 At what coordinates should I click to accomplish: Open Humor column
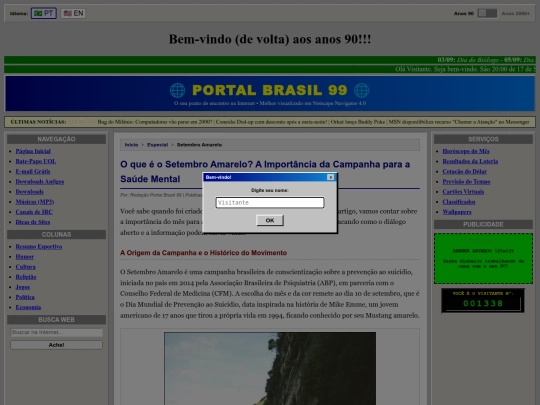pyautogui.click(x=24, y=257)
